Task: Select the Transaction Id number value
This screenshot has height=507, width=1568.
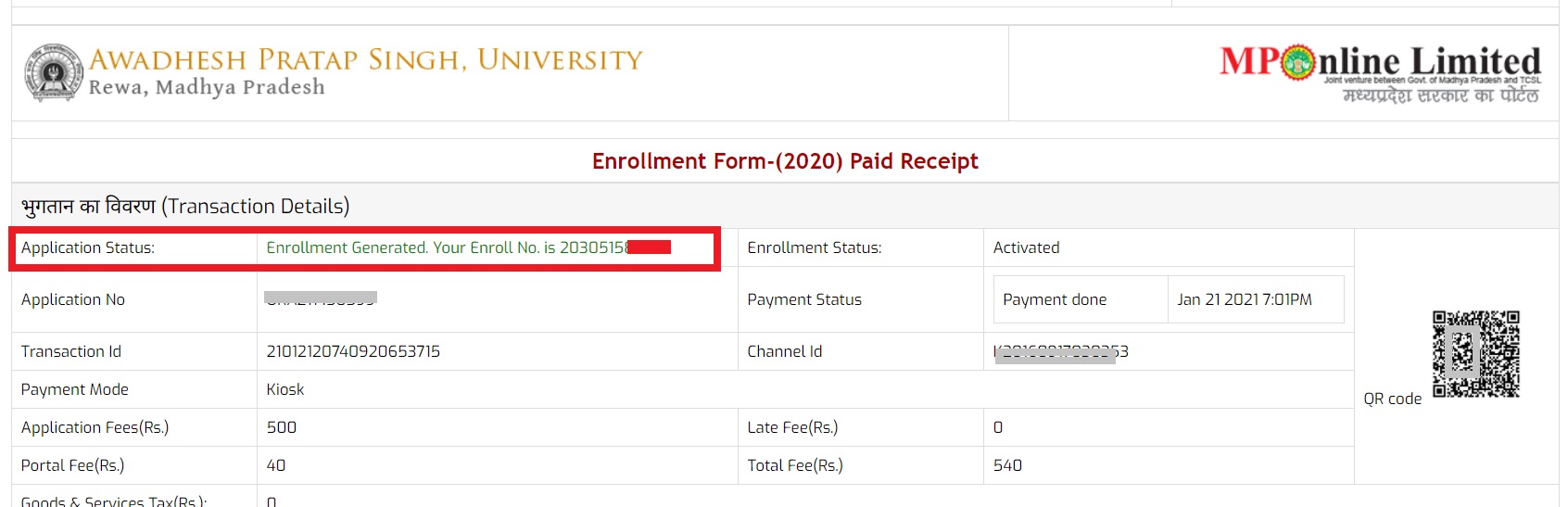Action: [x=353, y=351]
